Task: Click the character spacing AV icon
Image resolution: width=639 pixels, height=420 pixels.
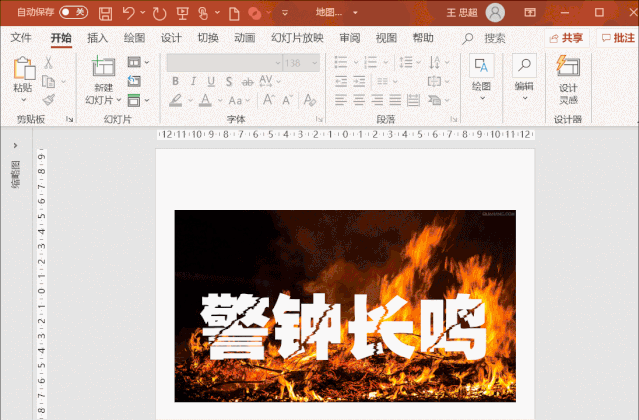Action: [266, 81]
